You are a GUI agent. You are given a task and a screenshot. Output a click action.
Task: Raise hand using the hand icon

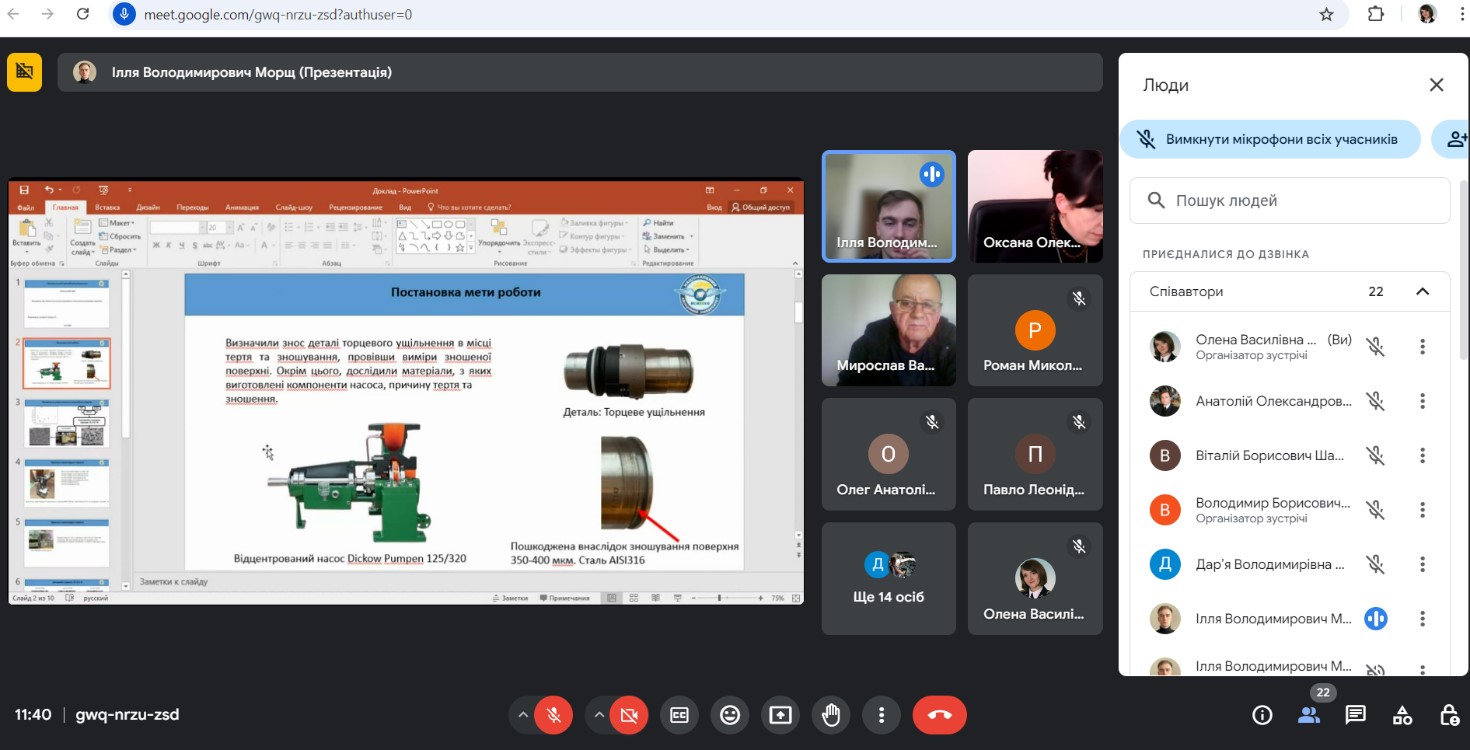831,715
